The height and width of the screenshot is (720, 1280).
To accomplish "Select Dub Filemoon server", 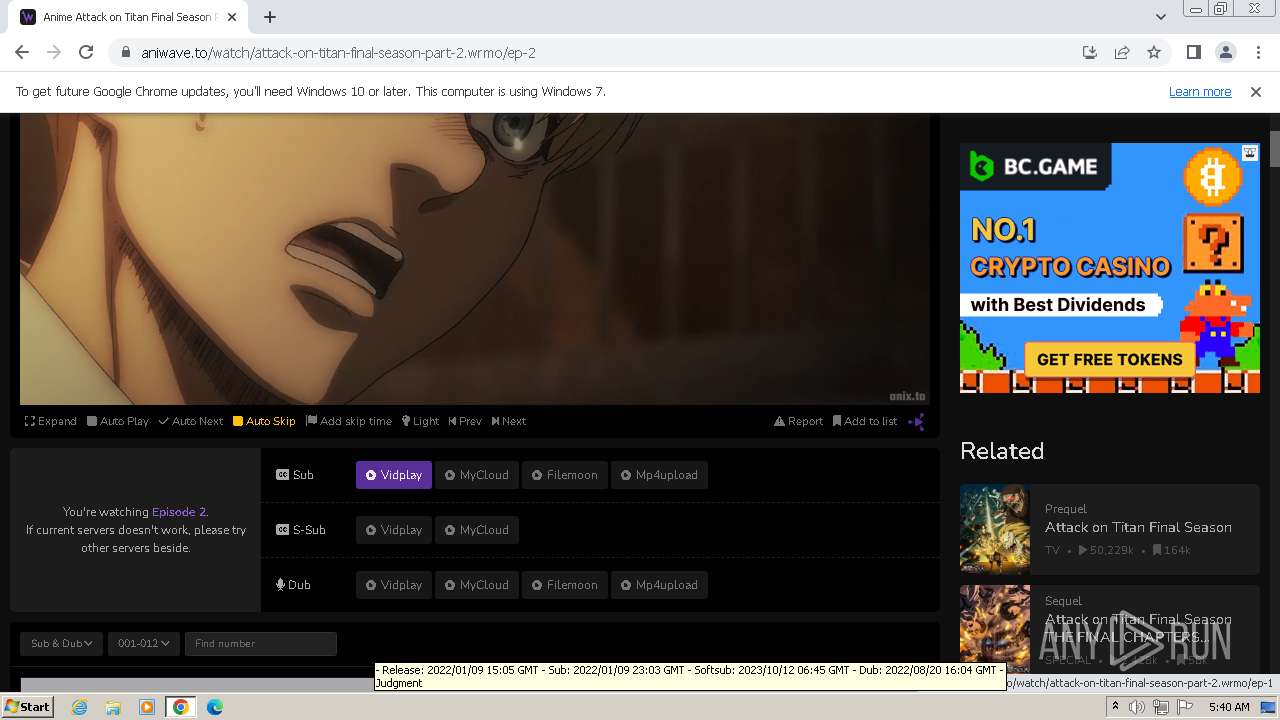I will (564, 585).
